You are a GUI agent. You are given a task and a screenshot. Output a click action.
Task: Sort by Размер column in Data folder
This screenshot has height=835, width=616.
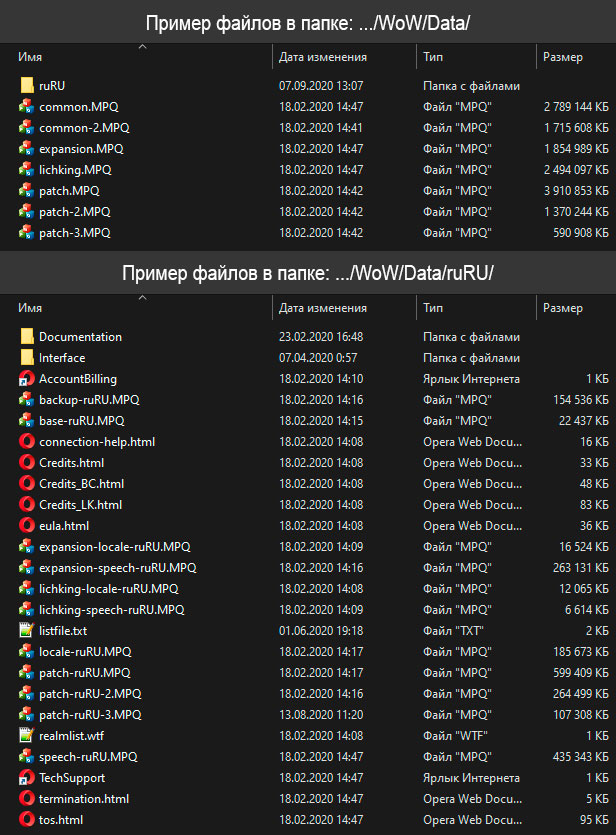coord(563,57)
